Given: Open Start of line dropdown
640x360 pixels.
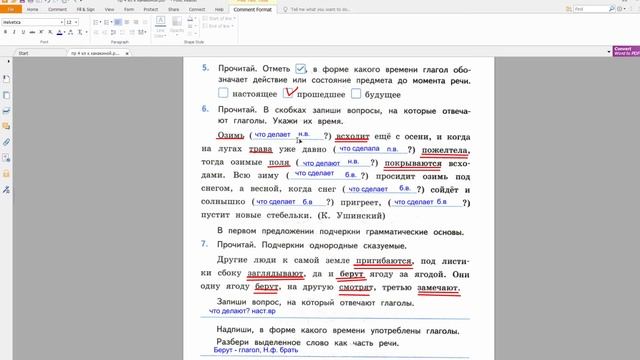Looking at the screenshot, I should (x=218, y=19).
